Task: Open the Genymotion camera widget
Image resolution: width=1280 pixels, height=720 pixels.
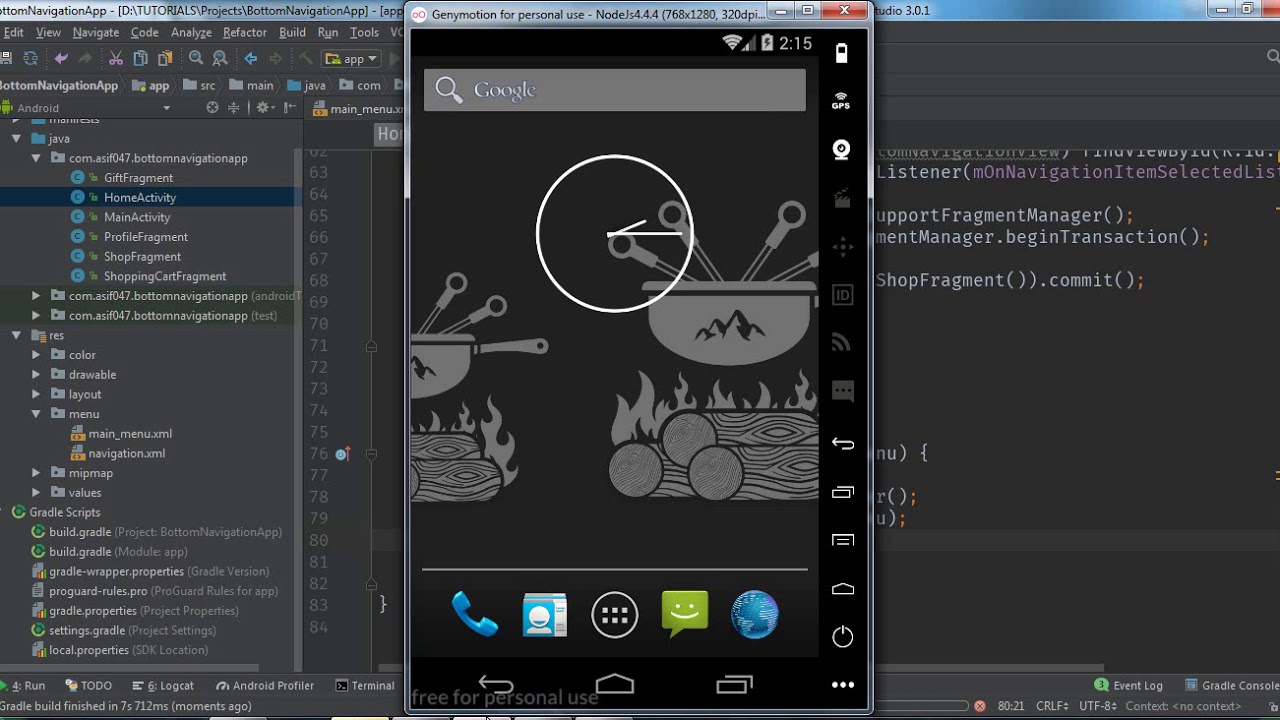Action: coord(841,150)
